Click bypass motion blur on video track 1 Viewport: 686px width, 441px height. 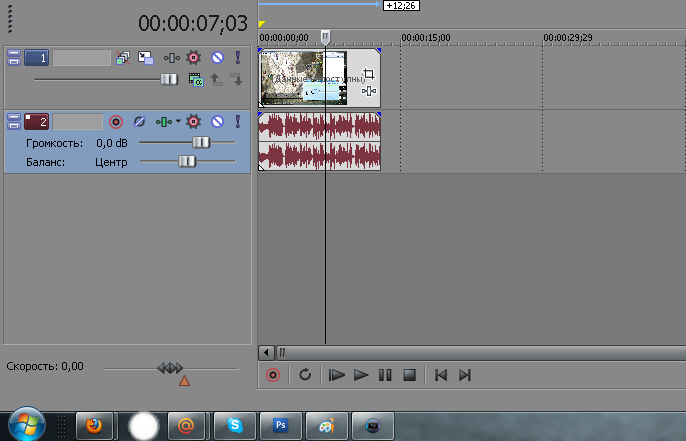click(x=123, y=58)
